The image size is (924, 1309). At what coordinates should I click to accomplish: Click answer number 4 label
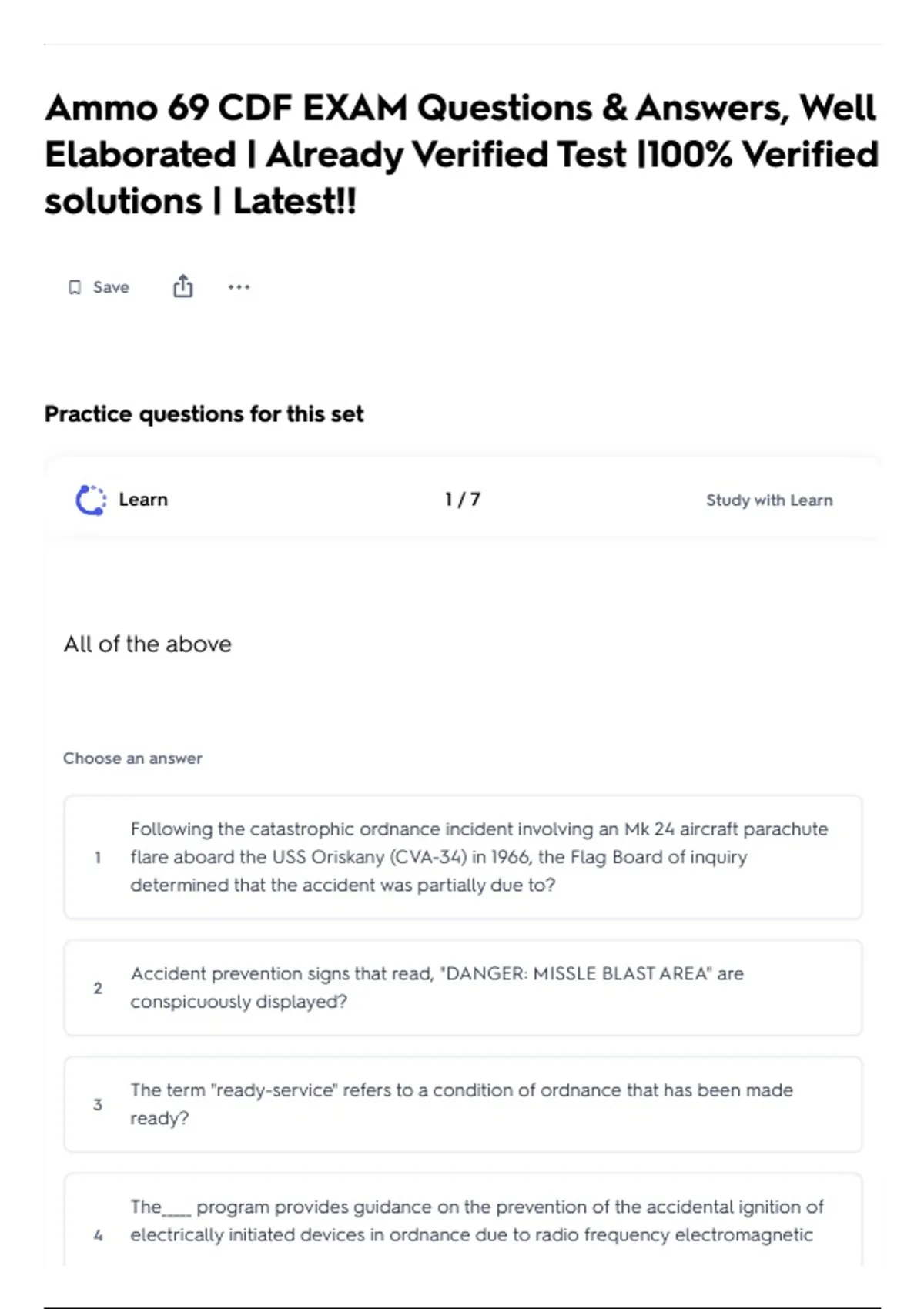[98, 1235]
